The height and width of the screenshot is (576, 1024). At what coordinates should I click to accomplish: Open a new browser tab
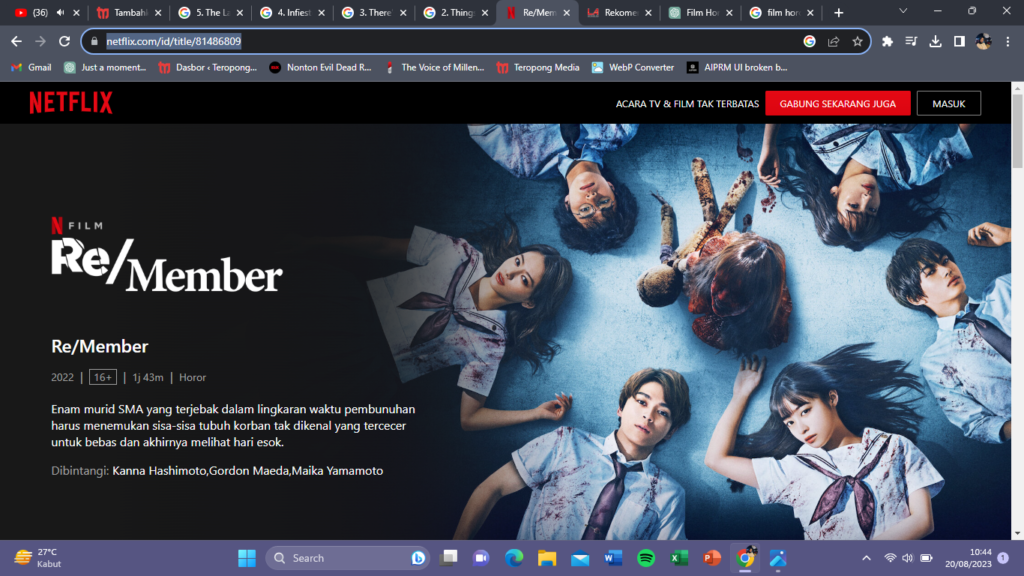[x=839, y=12]
